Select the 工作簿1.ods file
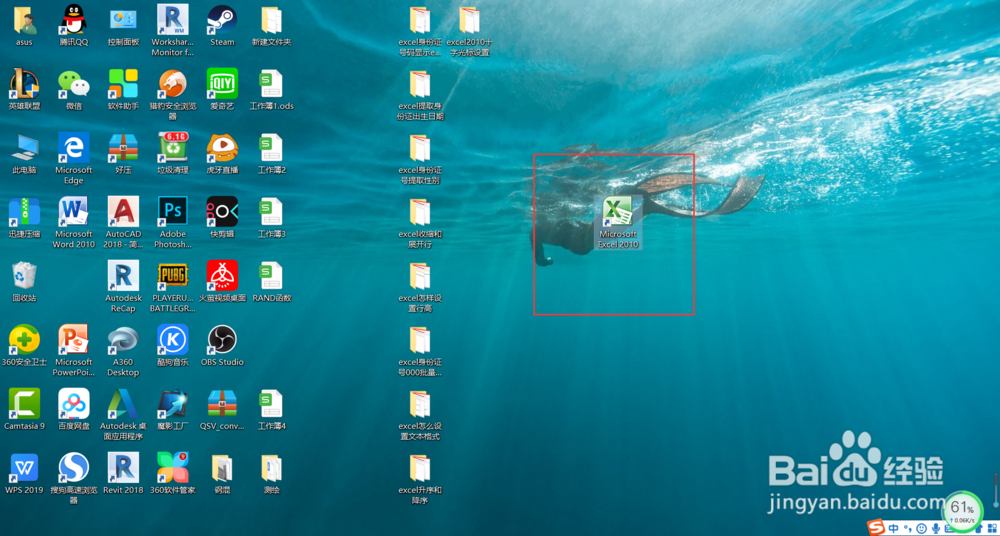The image size is (1000, 536). pos(272,89)
